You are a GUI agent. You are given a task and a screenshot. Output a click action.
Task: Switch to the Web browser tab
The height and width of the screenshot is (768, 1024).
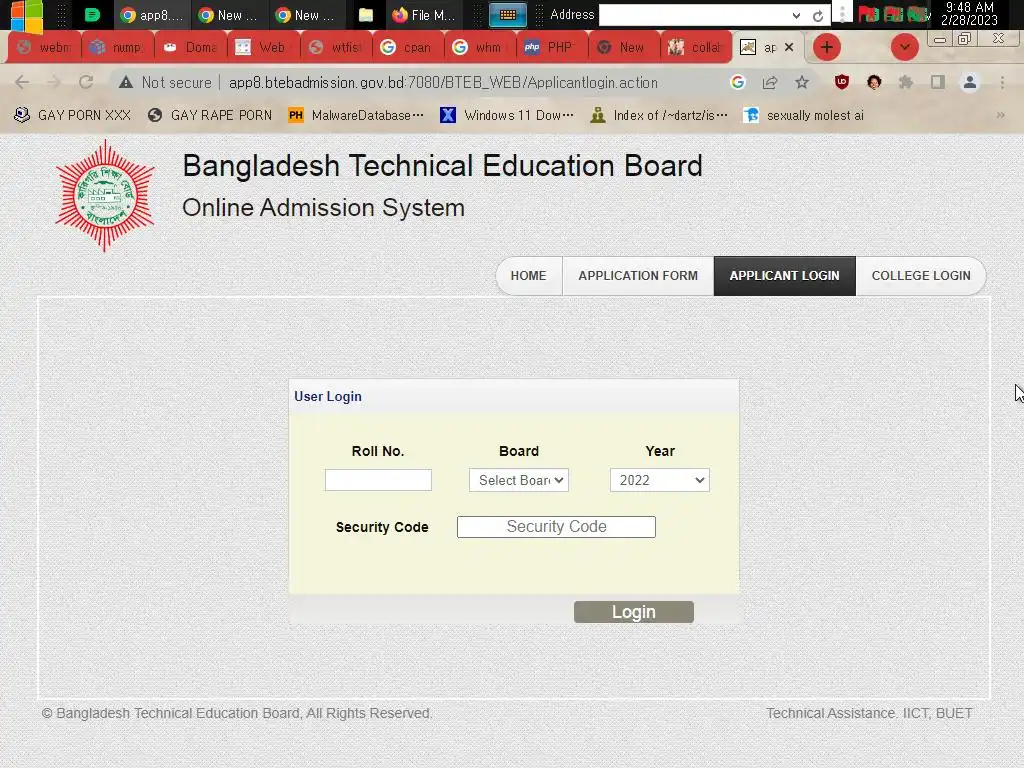(x=262, y=47)
